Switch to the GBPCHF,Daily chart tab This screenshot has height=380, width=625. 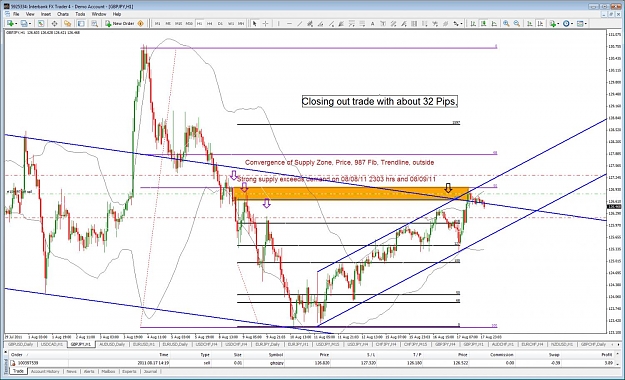[x=593, y=344]
